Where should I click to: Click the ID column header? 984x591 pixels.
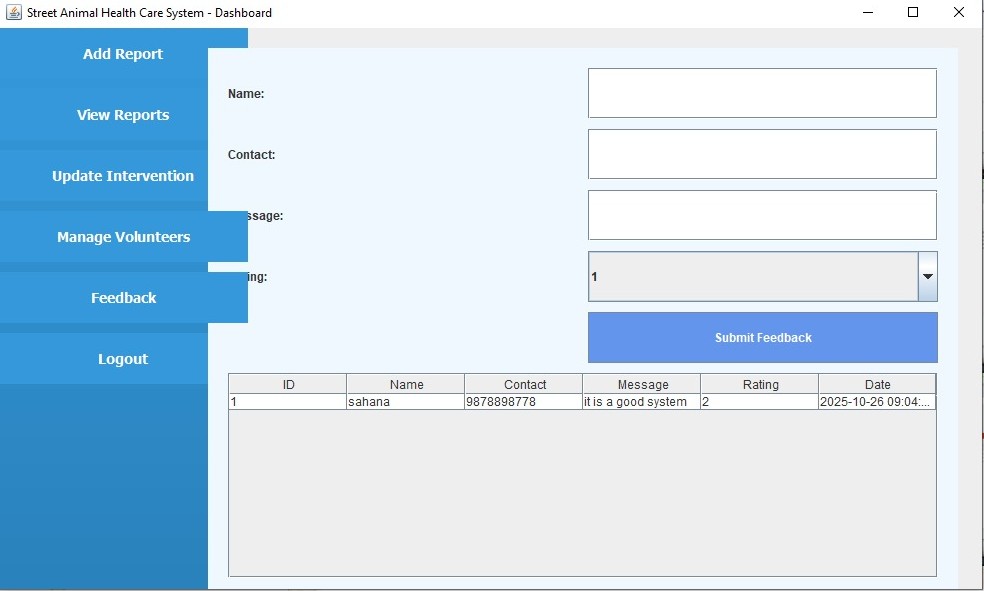(286, 384)
